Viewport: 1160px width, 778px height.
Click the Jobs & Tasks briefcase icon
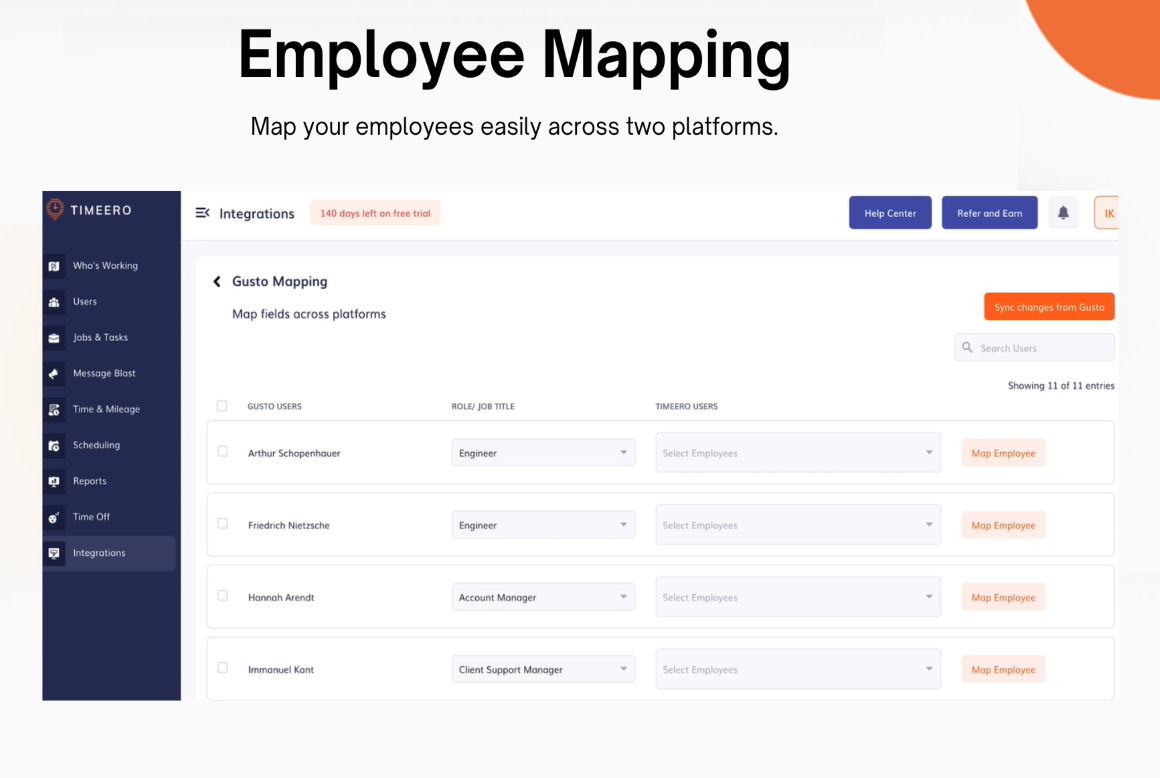coord(54,338)
